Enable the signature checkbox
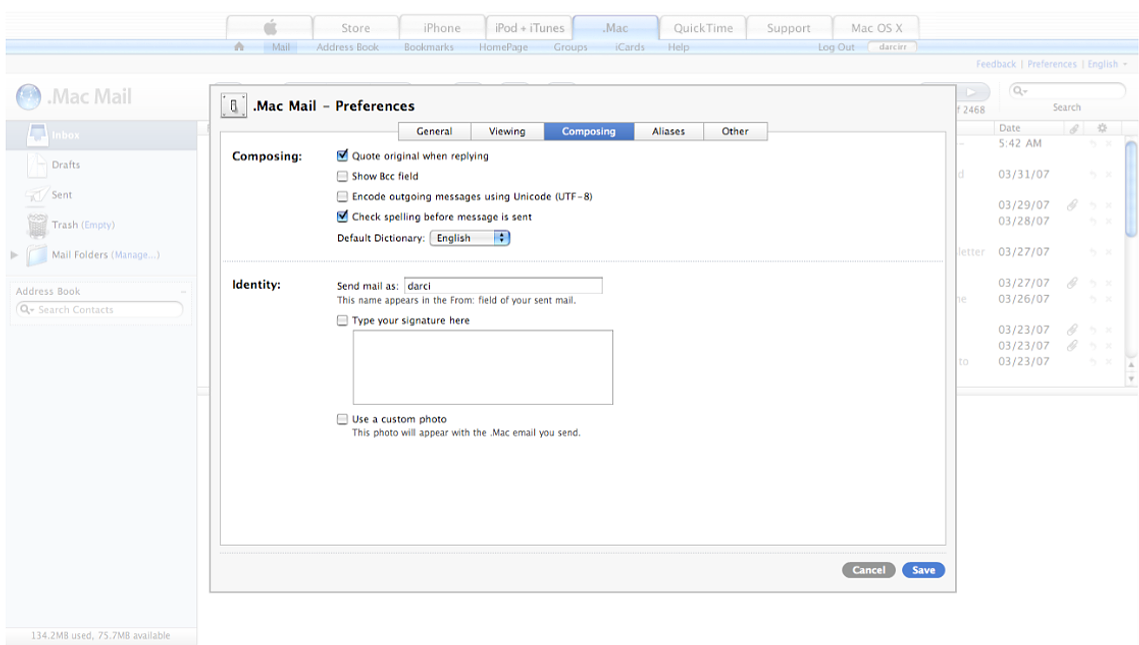Viewport: 1139px width, 645px height. [342, 320]
